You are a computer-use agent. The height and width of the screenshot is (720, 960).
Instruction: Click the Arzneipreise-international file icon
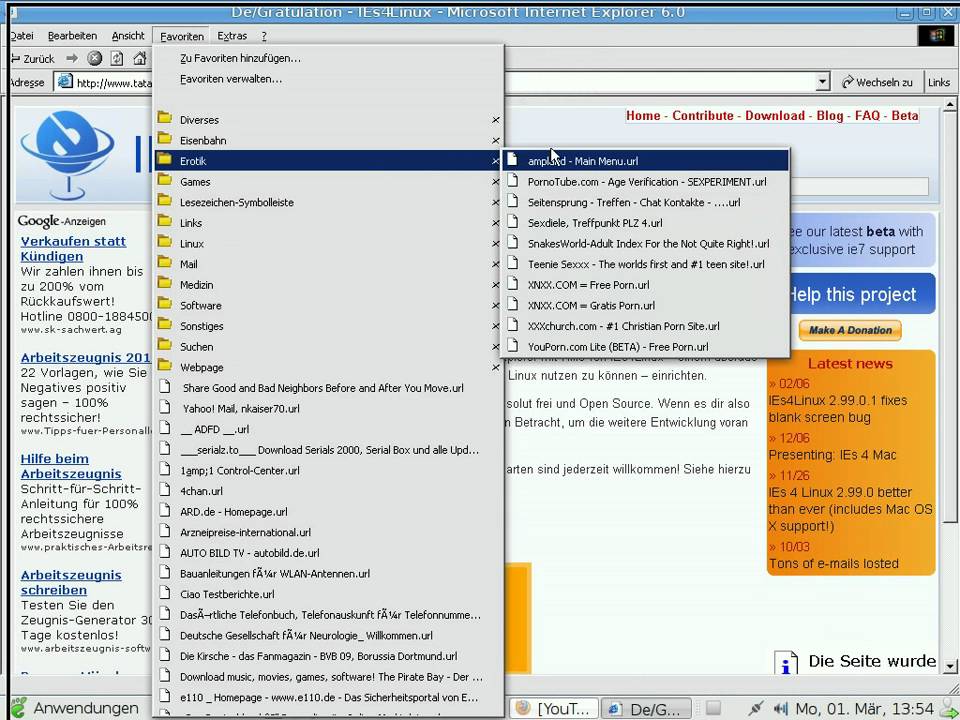(x=165, y=531)
